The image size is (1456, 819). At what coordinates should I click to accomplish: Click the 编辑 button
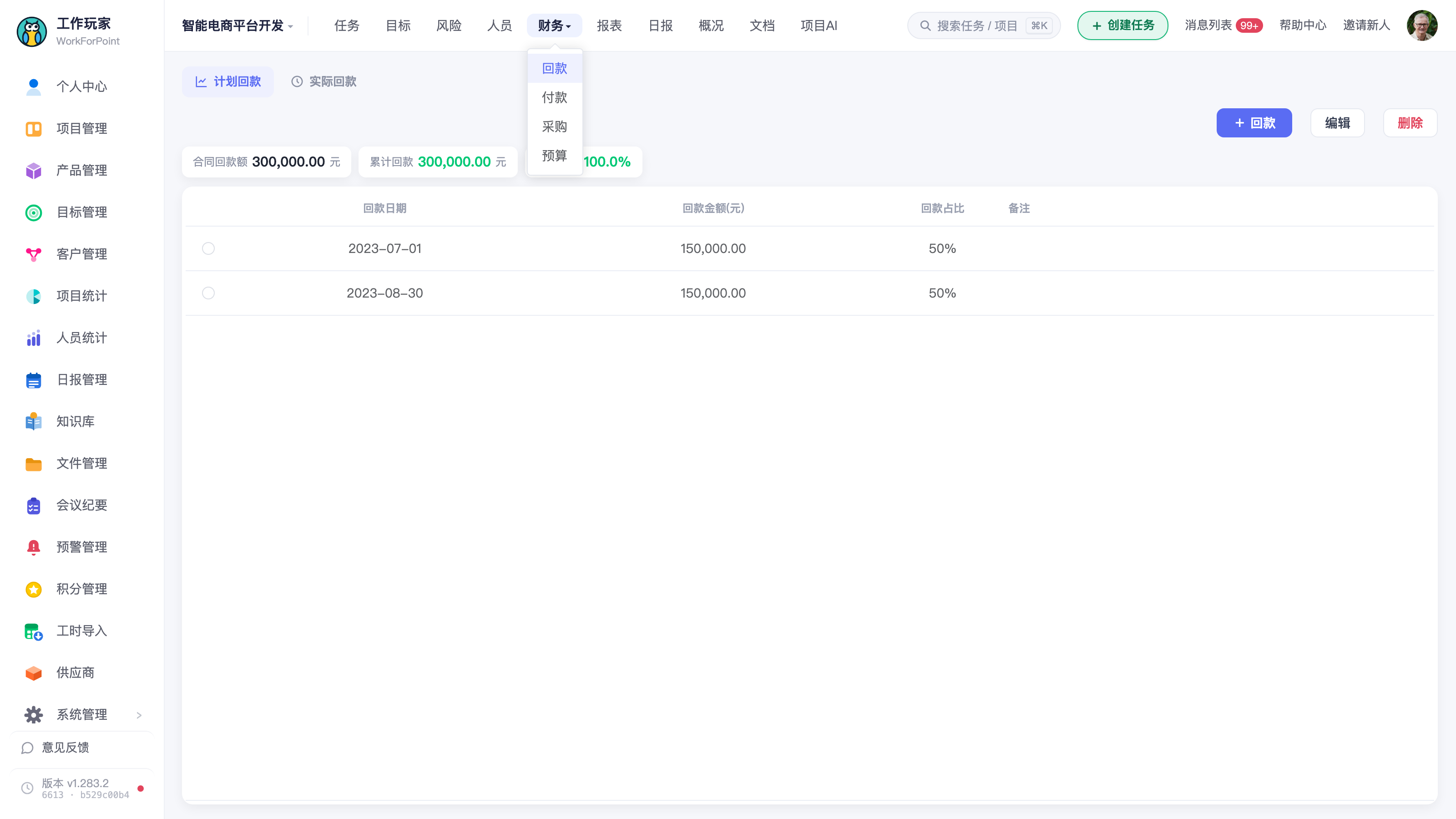(x=1337, y=123)
